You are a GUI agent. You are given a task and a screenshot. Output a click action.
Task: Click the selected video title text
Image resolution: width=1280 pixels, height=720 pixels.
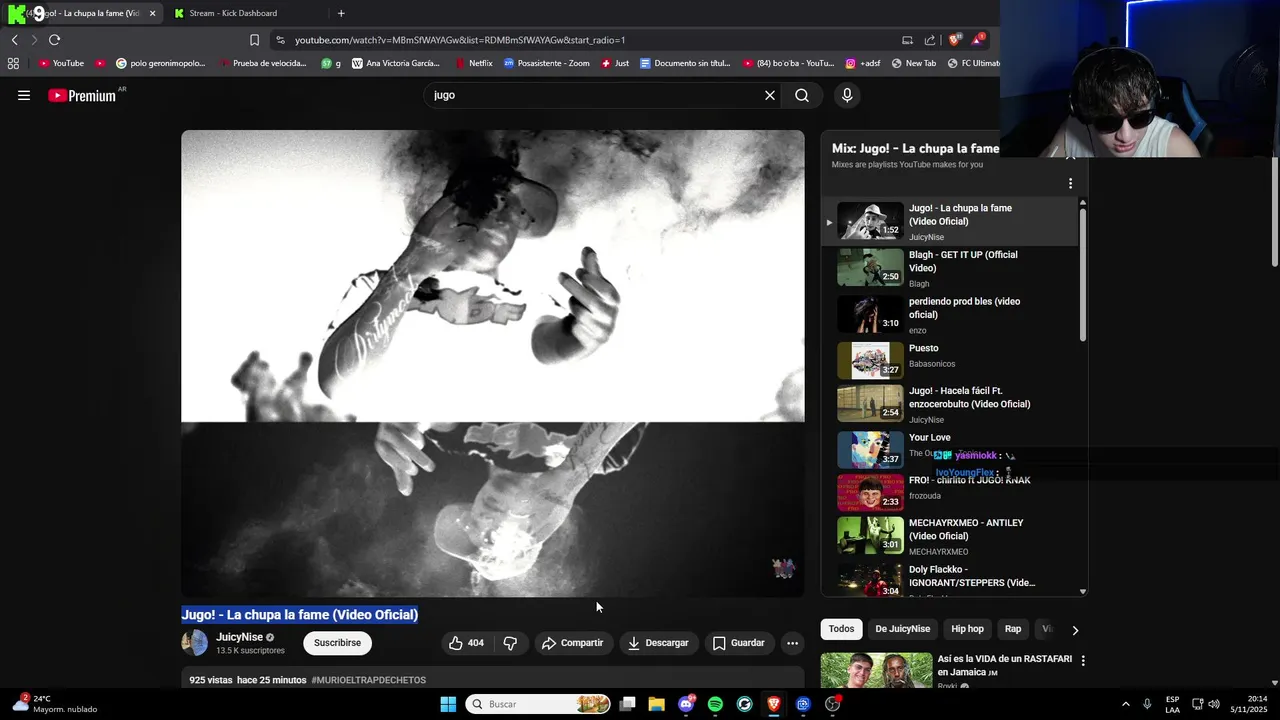point(299,615)
